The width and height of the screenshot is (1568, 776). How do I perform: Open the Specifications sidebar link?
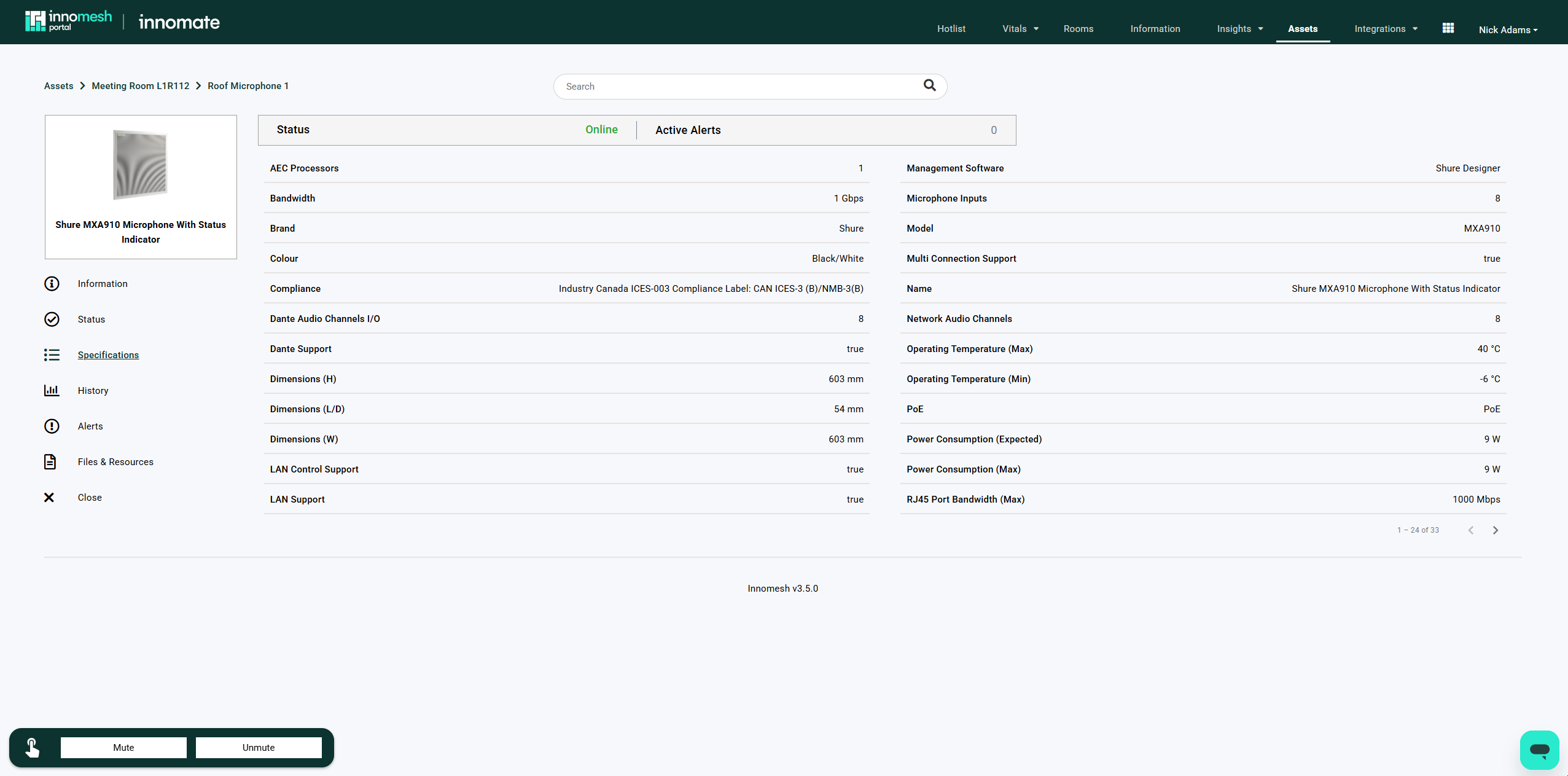(x=108, y=355)
